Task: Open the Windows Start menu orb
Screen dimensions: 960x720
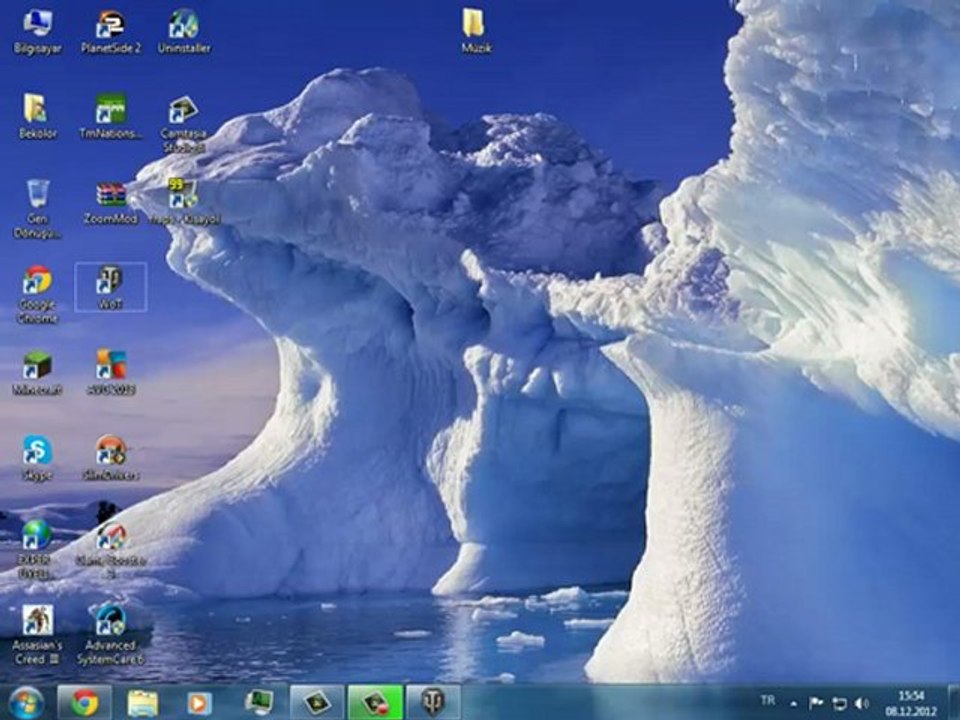Action: 26,702
